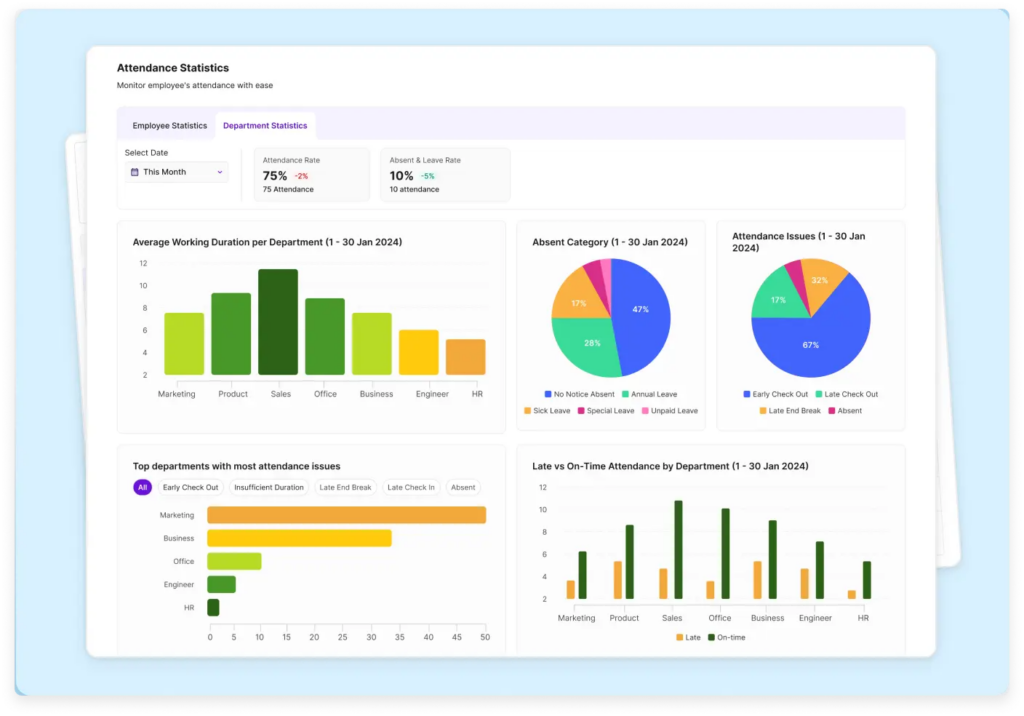Click the Attendance Rate 75% card
This screenshot has height=716, width=1024.
point(311,175)
